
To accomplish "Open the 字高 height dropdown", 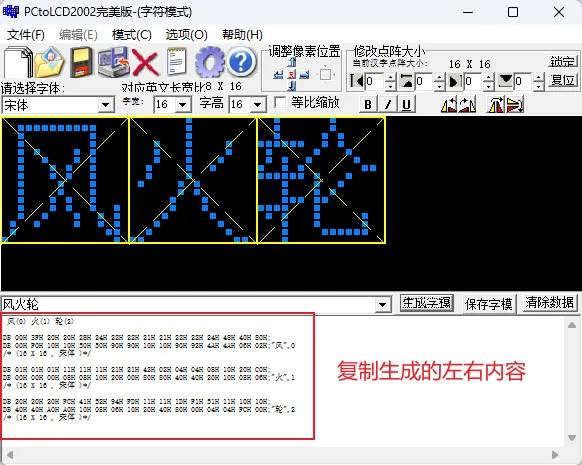I will click(258, 105).
